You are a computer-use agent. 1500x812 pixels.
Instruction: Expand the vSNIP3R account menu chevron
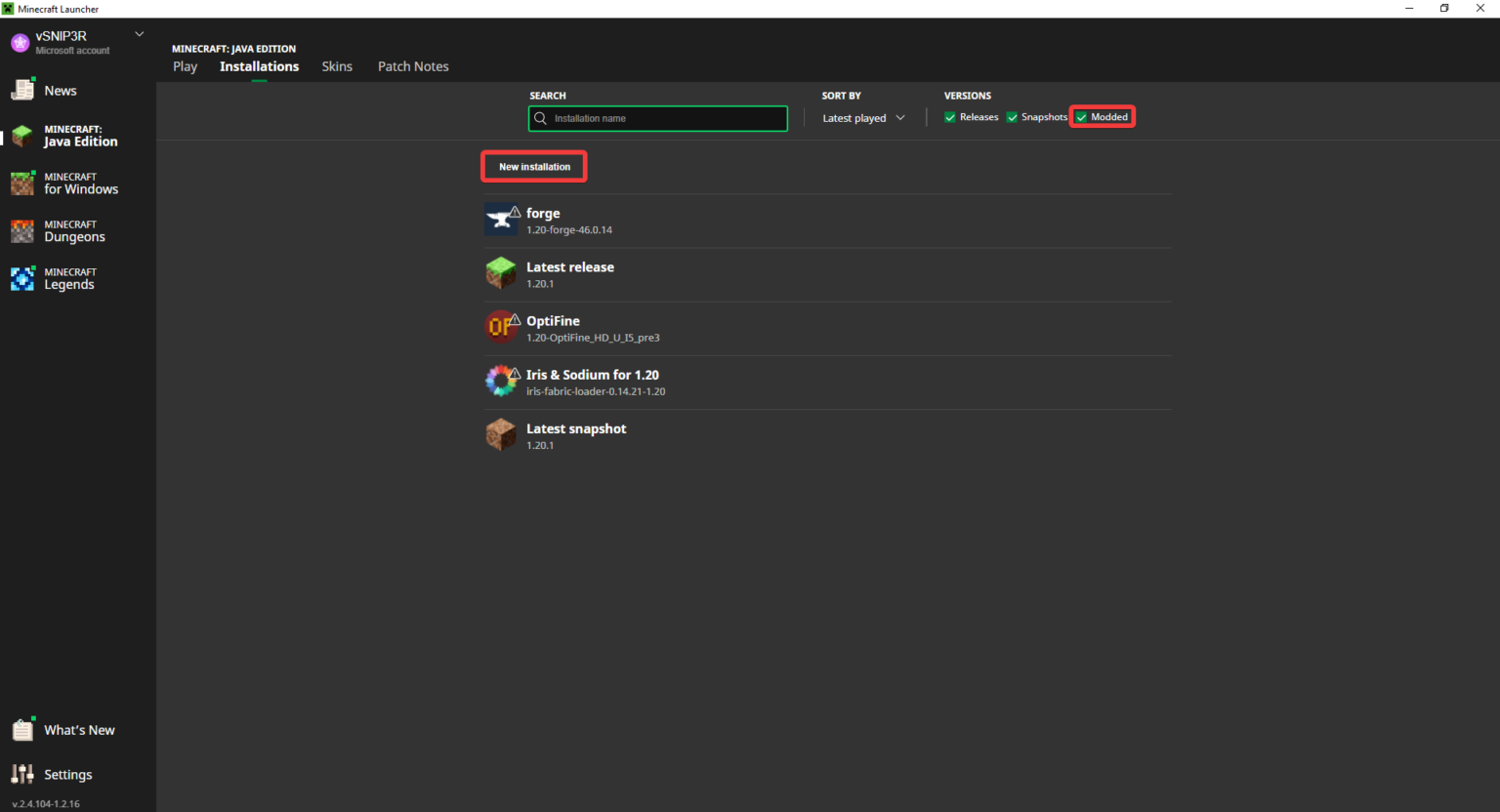140,34
